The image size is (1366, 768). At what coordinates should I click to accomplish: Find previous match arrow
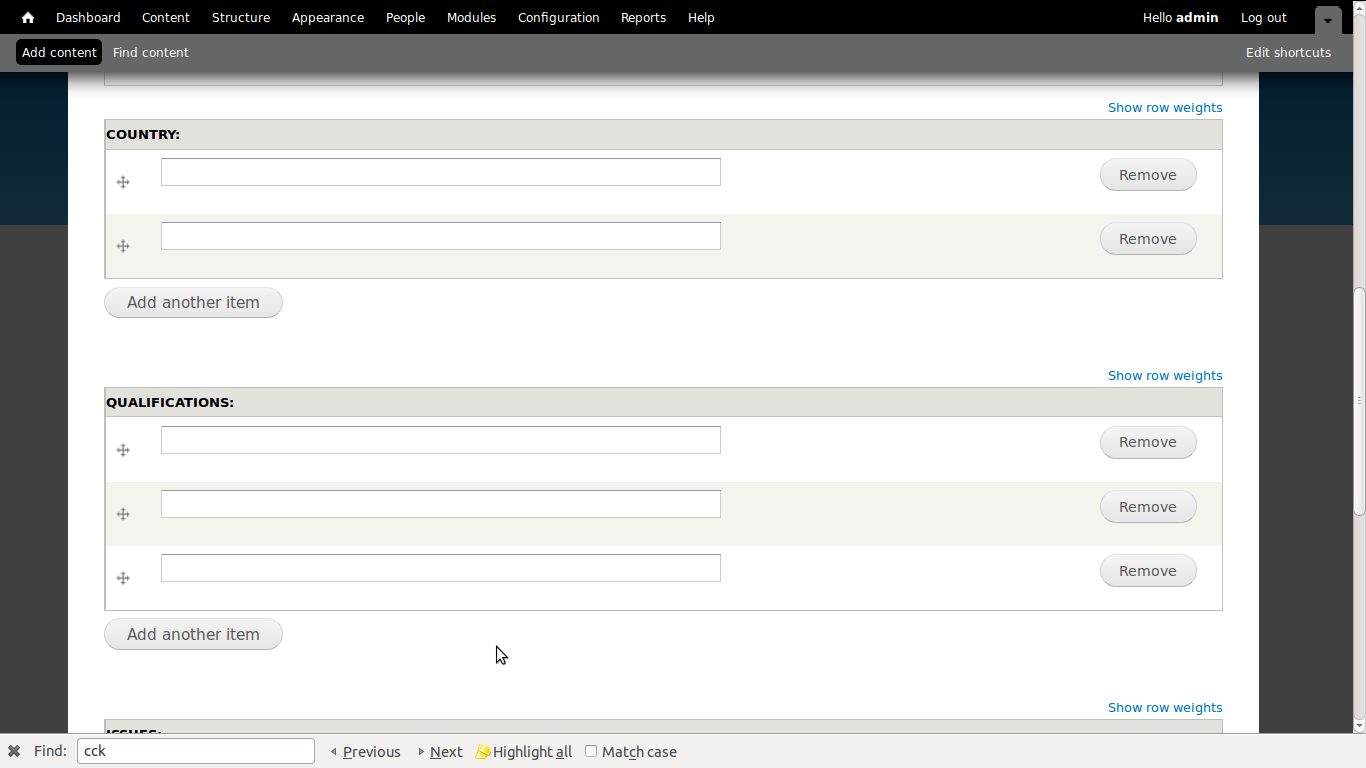click(x=334, y=752)
